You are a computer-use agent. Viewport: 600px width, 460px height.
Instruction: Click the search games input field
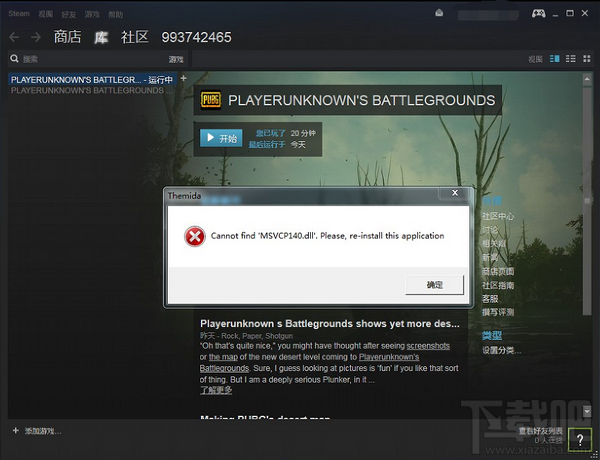pos(92,59)
